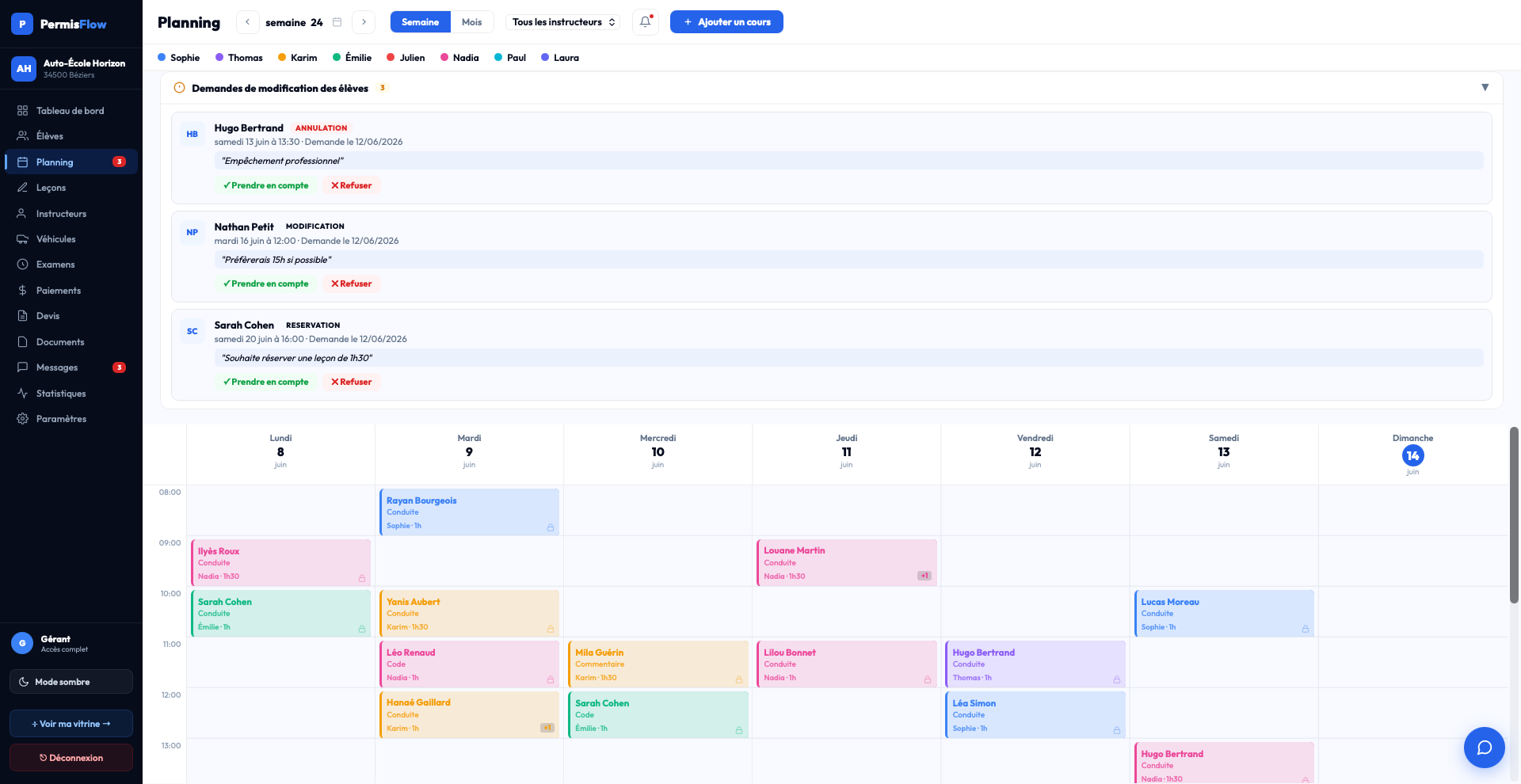Click the Examens clock icon
1521x784 pixels.
tap(22, 265)
